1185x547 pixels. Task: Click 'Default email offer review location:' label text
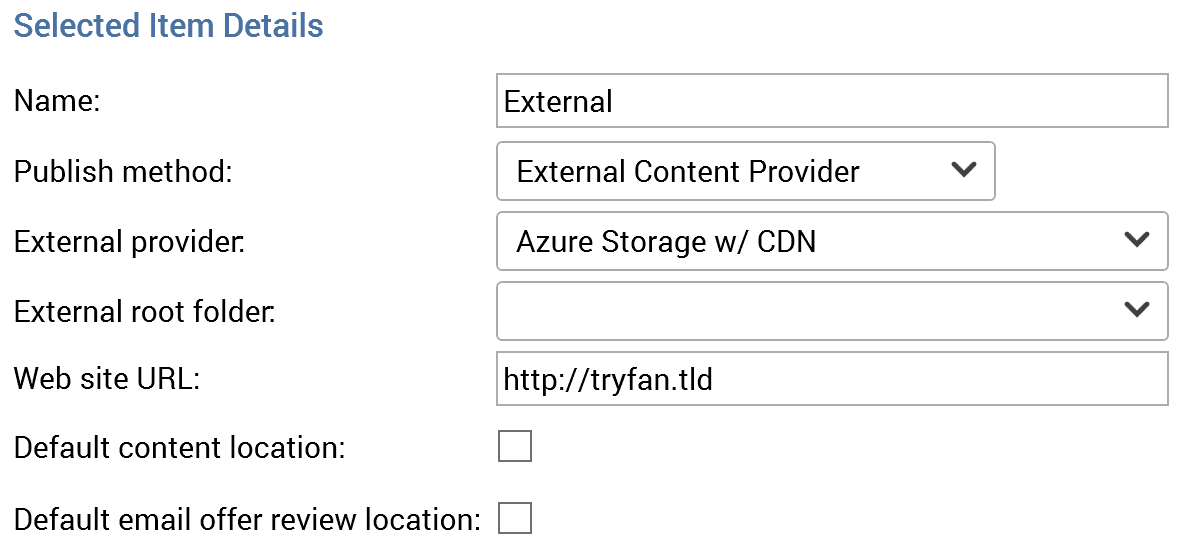click(x=247, y=520)
